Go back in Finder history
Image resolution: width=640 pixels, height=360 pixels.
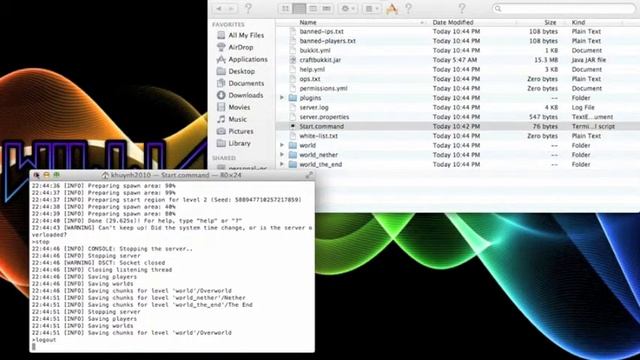tap(219, 8)
